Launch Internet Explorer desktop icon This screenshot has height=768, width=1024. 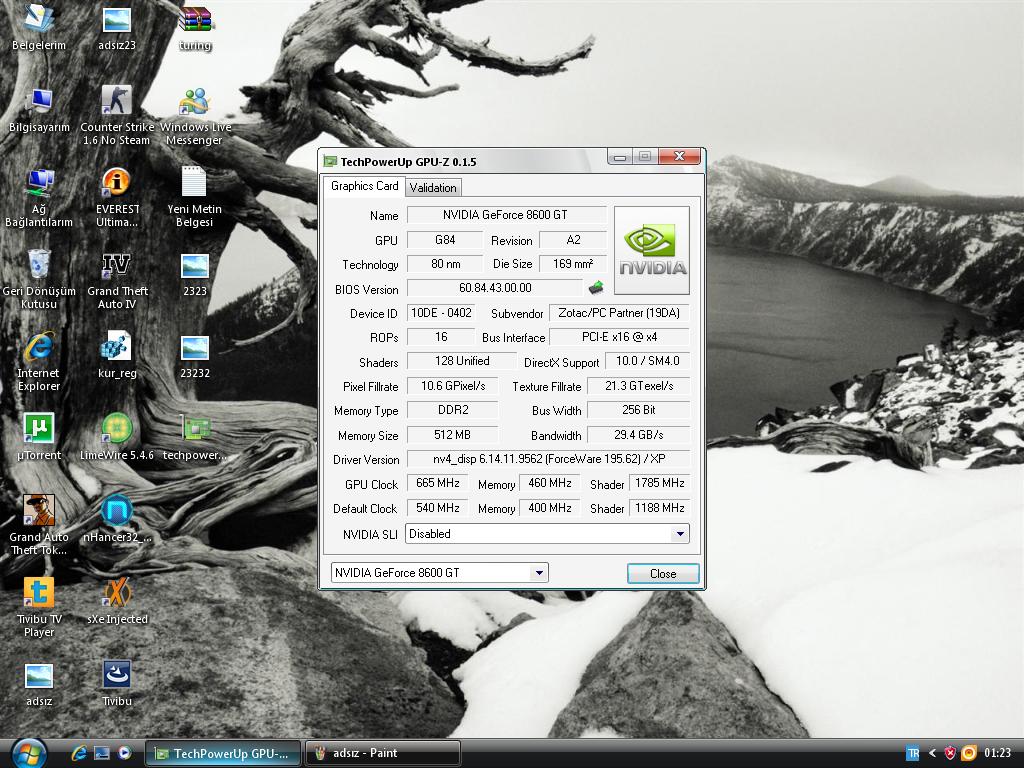[39, 362]
